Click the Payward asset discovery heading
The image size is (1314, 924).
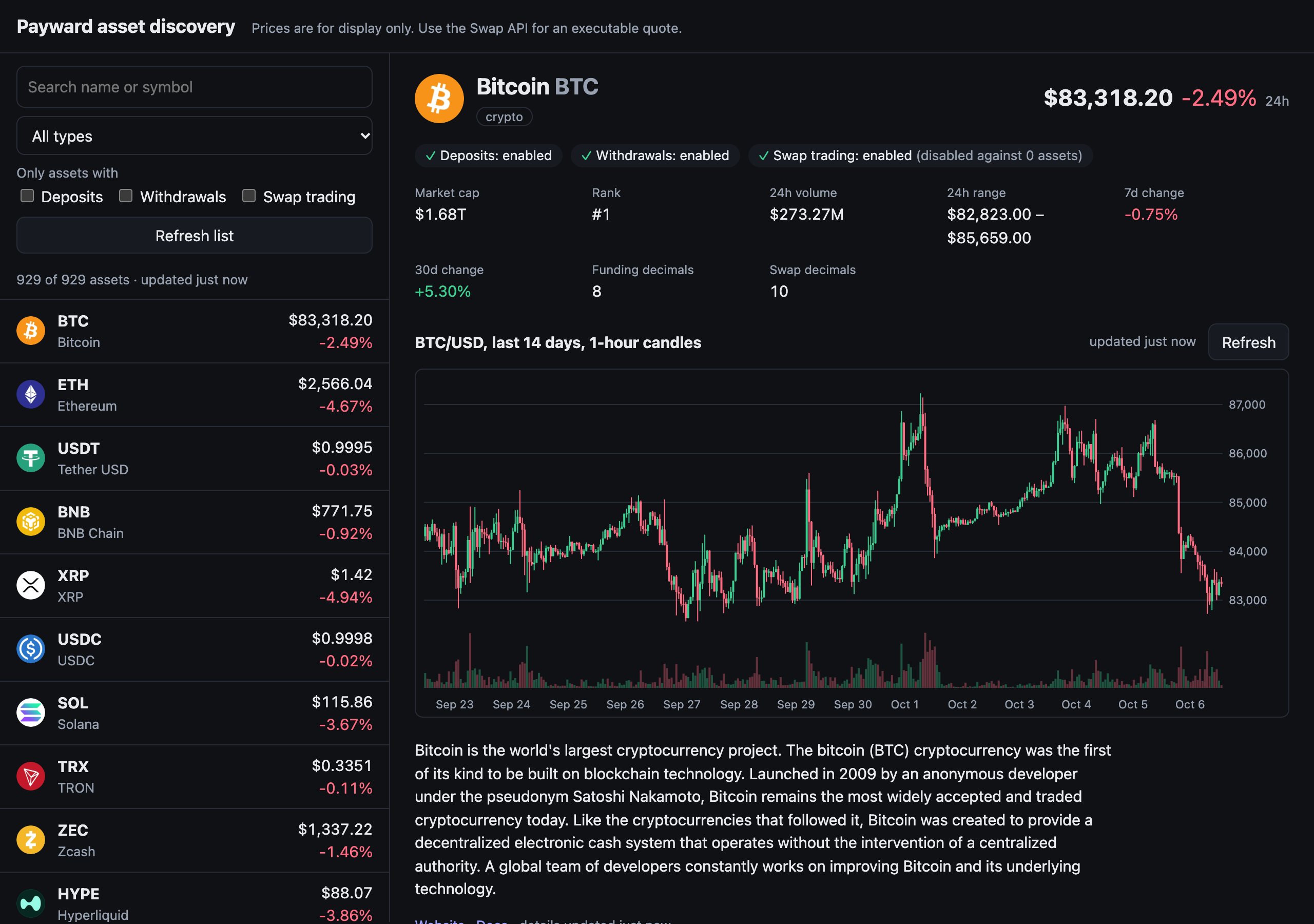pyautogui.click(x=126, y=26)
